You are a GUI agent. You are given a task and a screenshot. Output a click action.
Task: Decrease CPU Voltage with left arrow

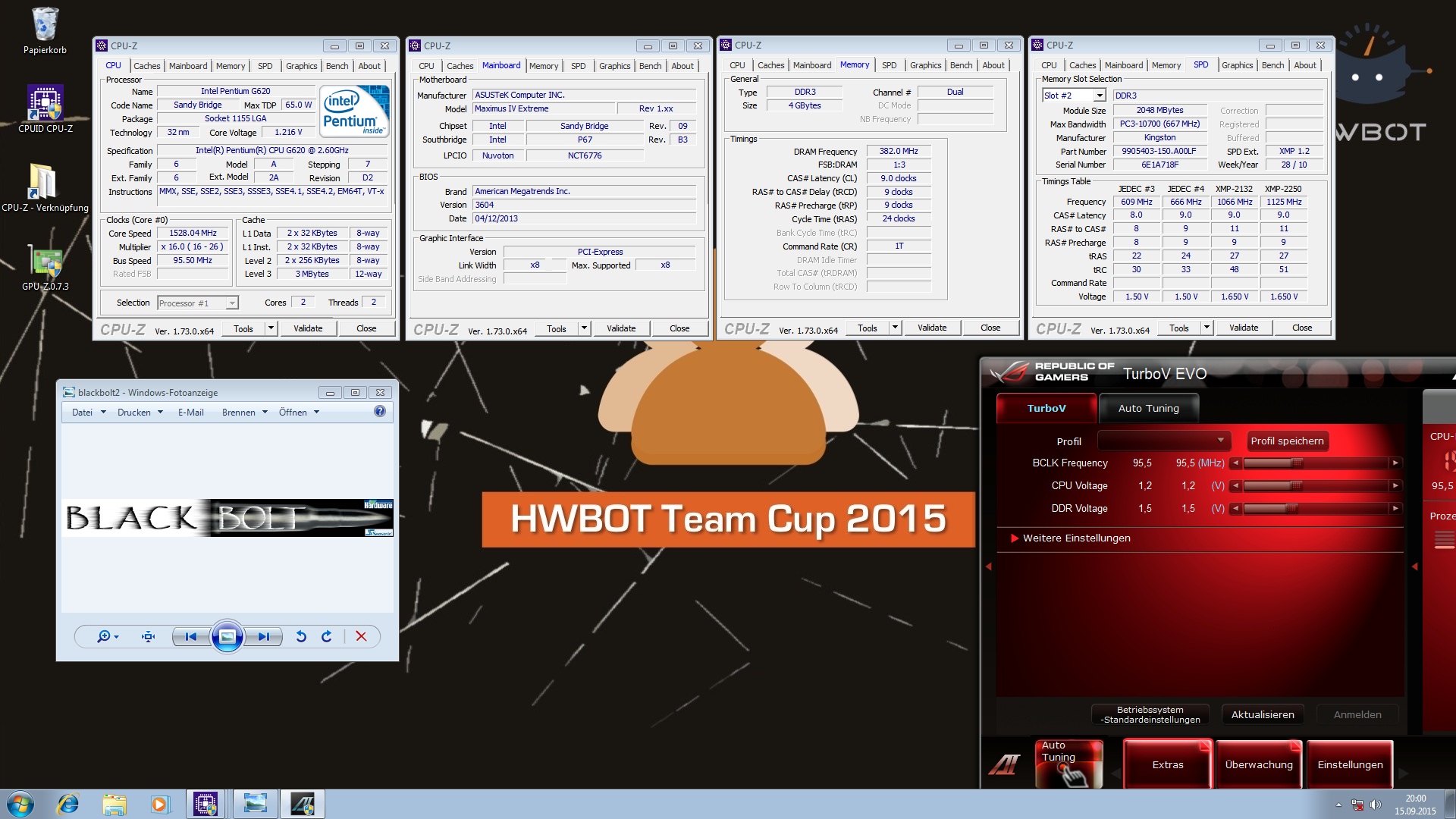point(1236,486)
